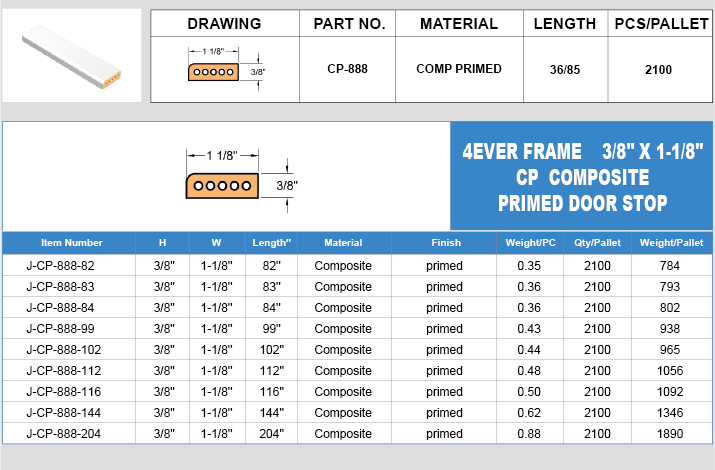The height and width of the screenshot is (470, 715).
Task: Select item J-CP-888-144
Action: pyautogui.click(x=64, y=413)
